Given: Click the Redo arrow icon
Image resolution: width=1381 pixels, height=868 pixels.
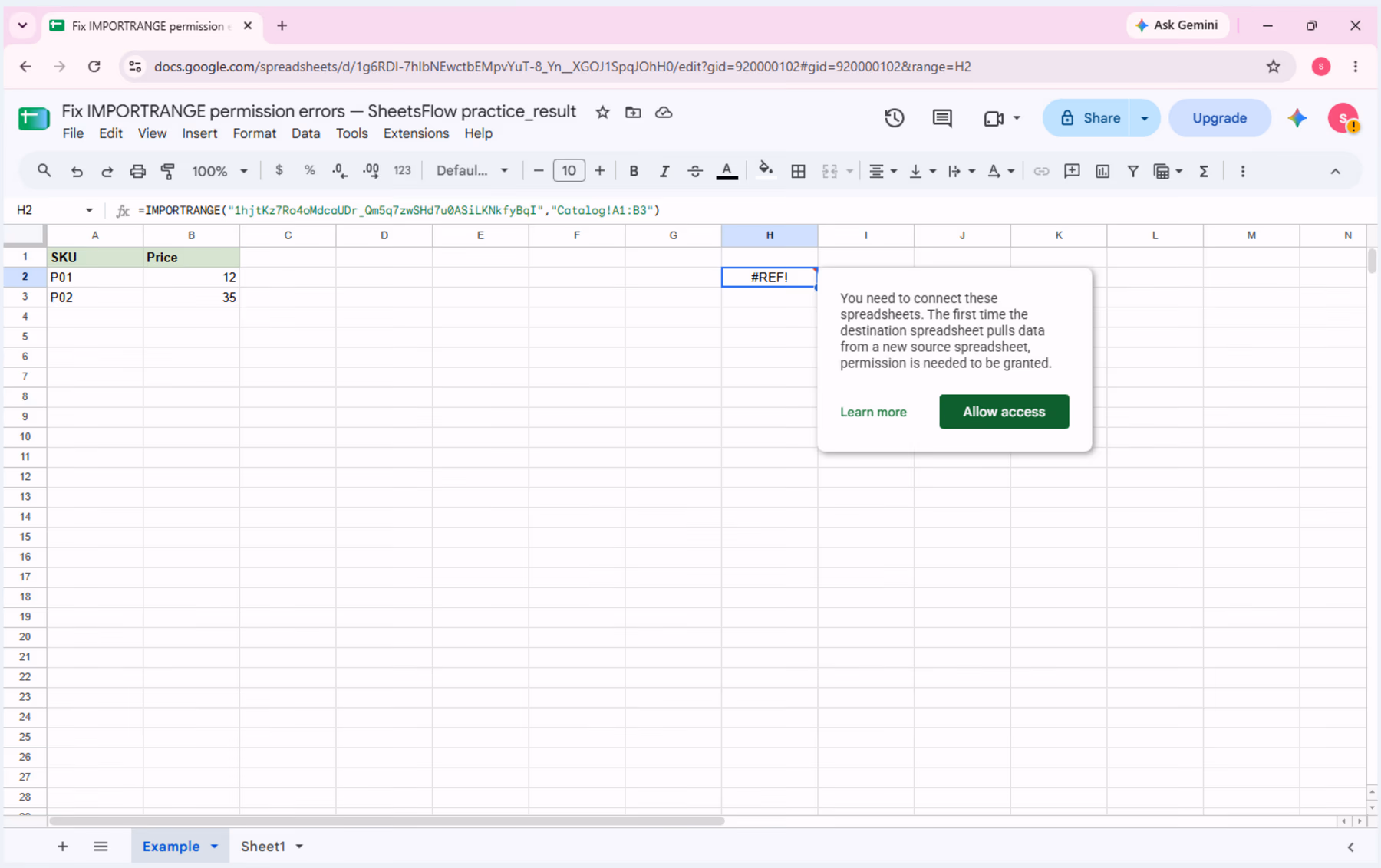Looking at the screenshot, I should pos(107,171).
